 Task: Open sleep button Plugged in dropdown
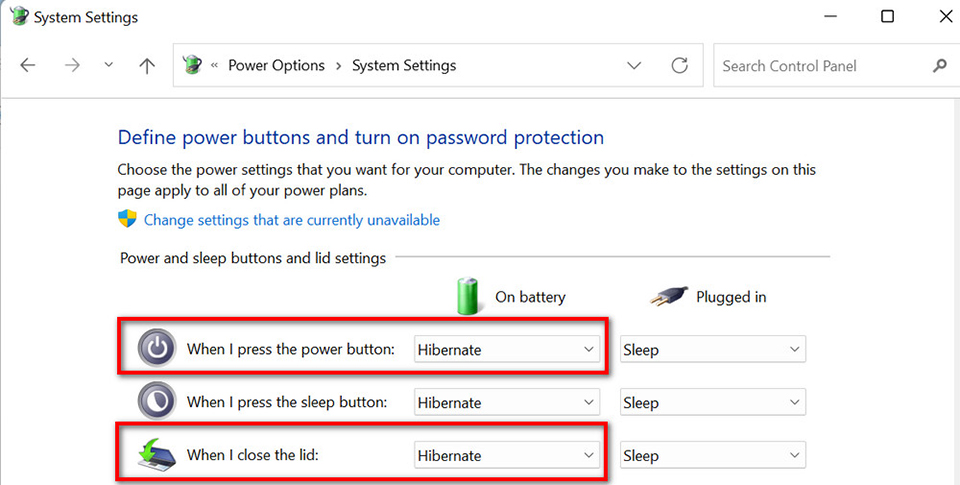point(712,403)
